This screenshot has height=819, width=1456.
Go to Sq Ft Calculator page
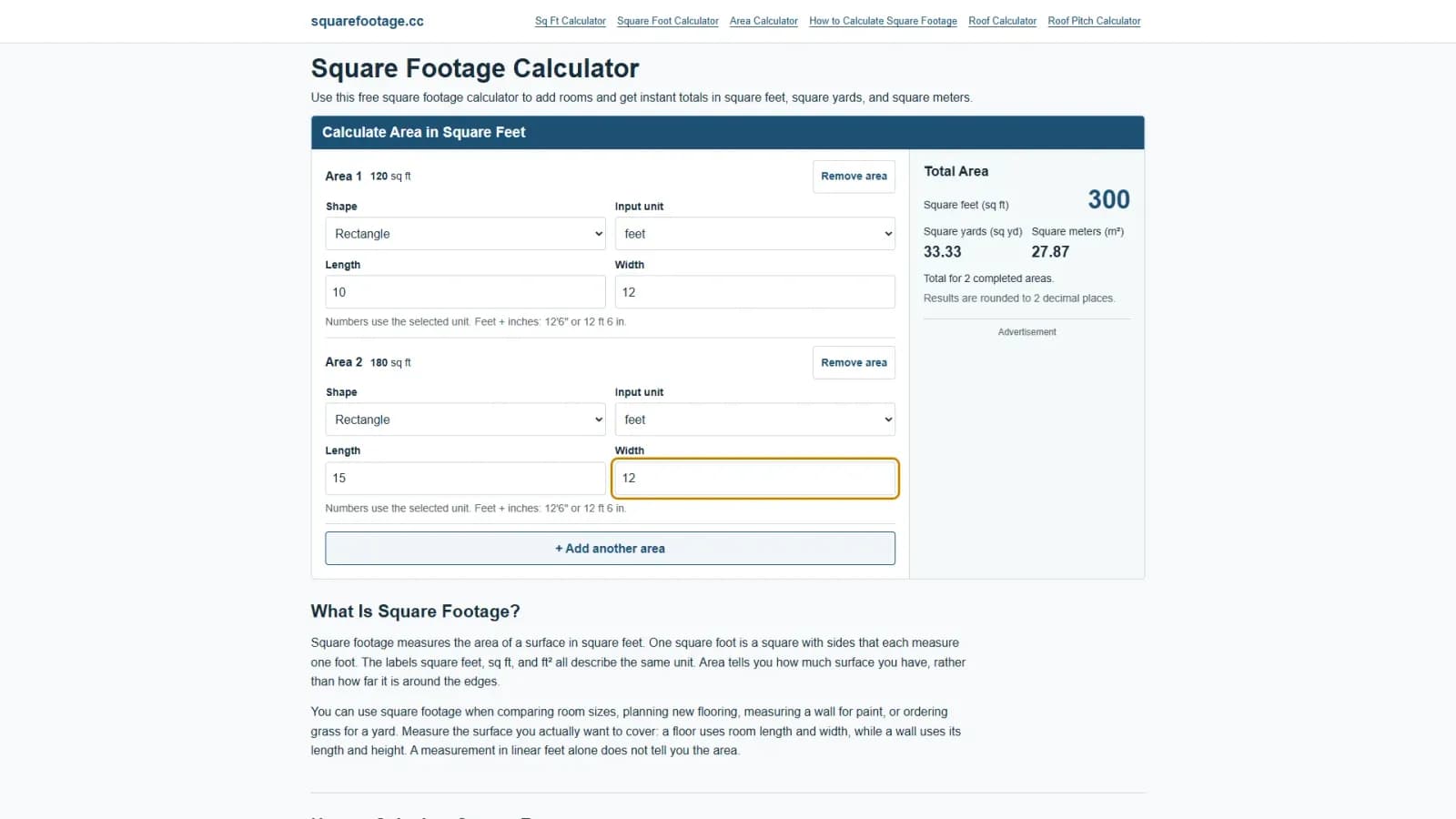571,21
